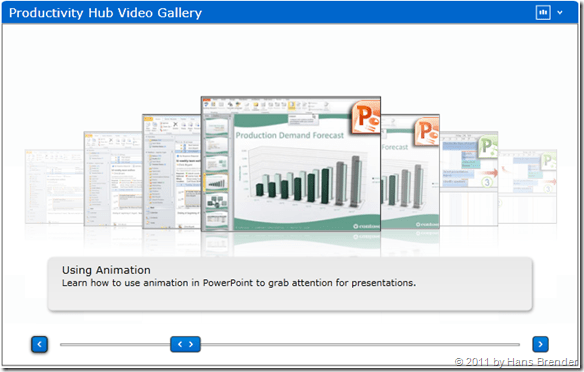This screenshot has width=584, height=372.
Task: Select the second PowerPoint Forecast thumbnail
Action: click(x=410, y=171)
